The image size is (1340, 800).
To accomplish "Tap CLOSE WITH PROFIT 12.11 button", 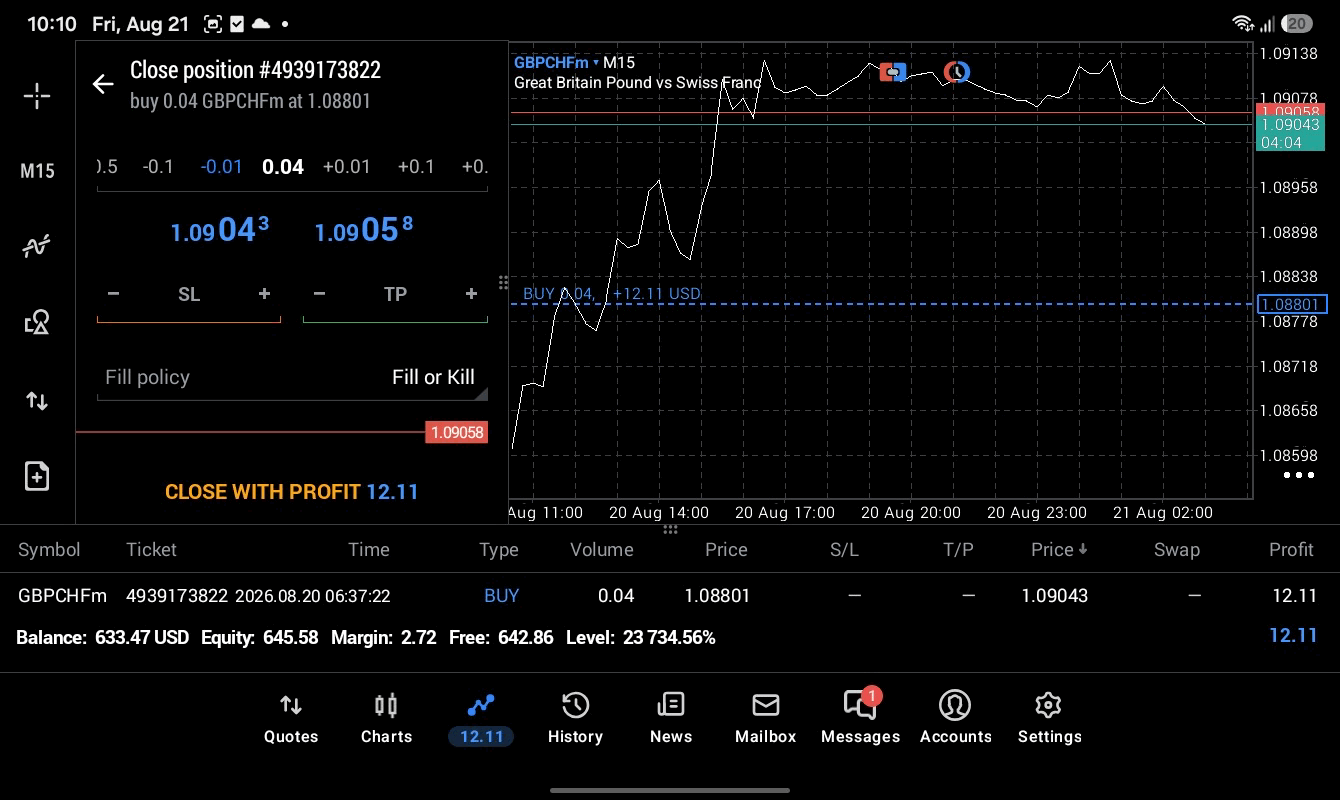I will coord(292,492).
